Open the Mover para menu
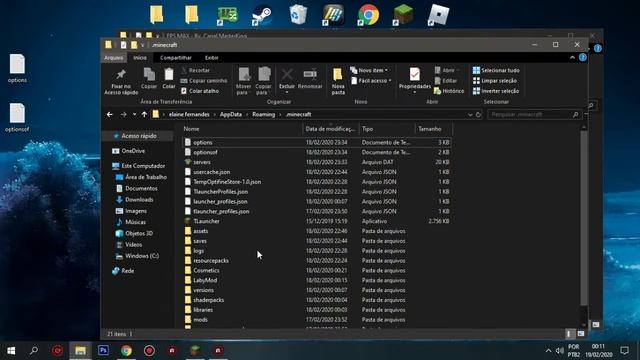The height and width of the screenshot is (360, 640). [244, 82]
